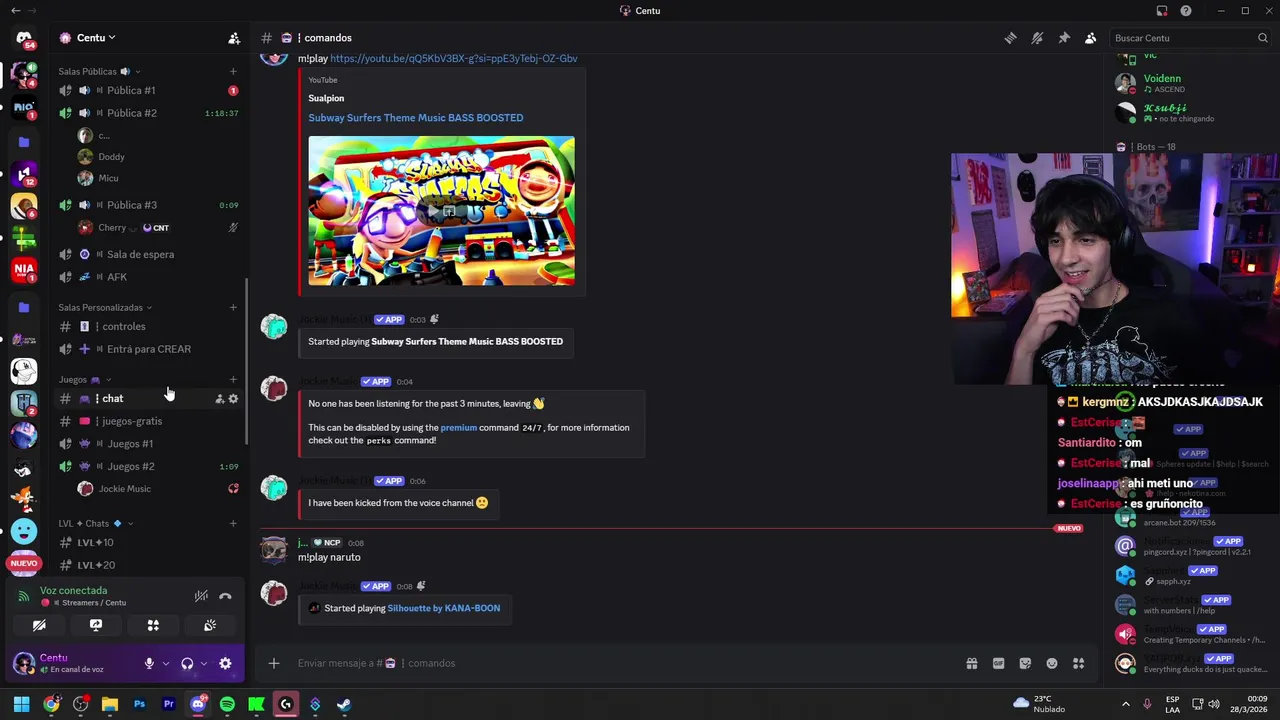The width and height of the screenshot is (1280, 720).
Task: Collapse the Salas Públicas category
Action: tap(99, 71)
